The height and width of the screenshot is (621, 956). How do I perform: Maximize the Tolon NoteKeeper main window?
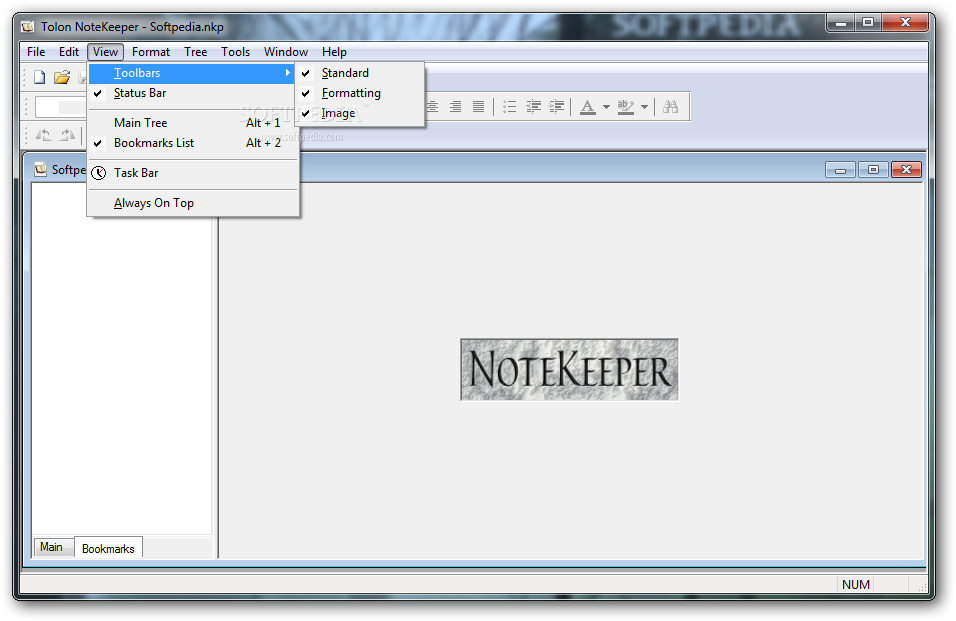coord(868,23)
